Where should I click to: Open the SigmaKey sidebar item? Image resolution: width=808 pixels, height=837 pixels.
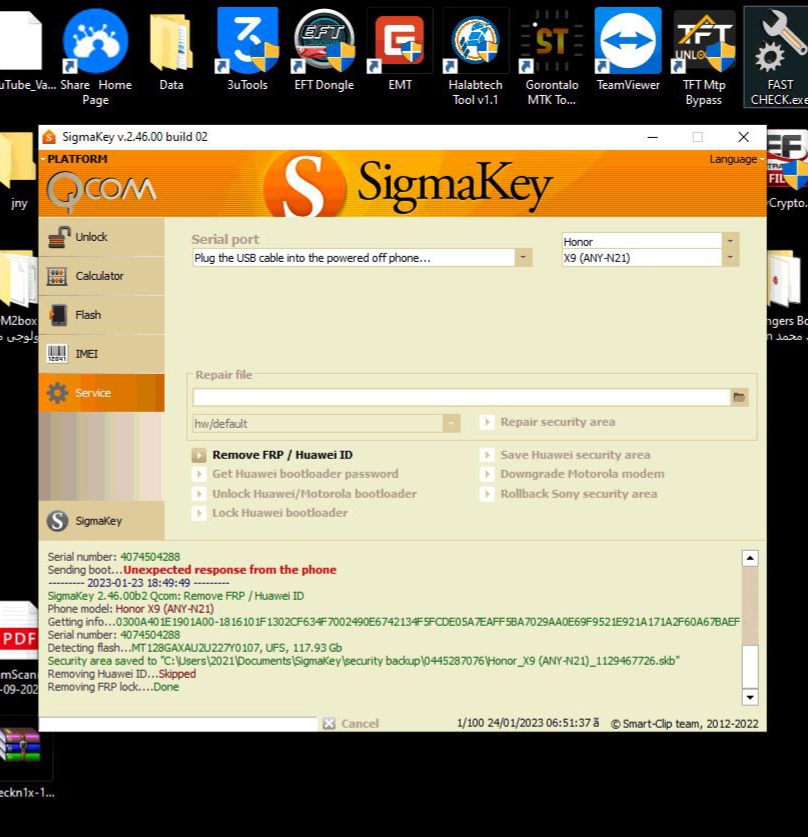[101, 520]
